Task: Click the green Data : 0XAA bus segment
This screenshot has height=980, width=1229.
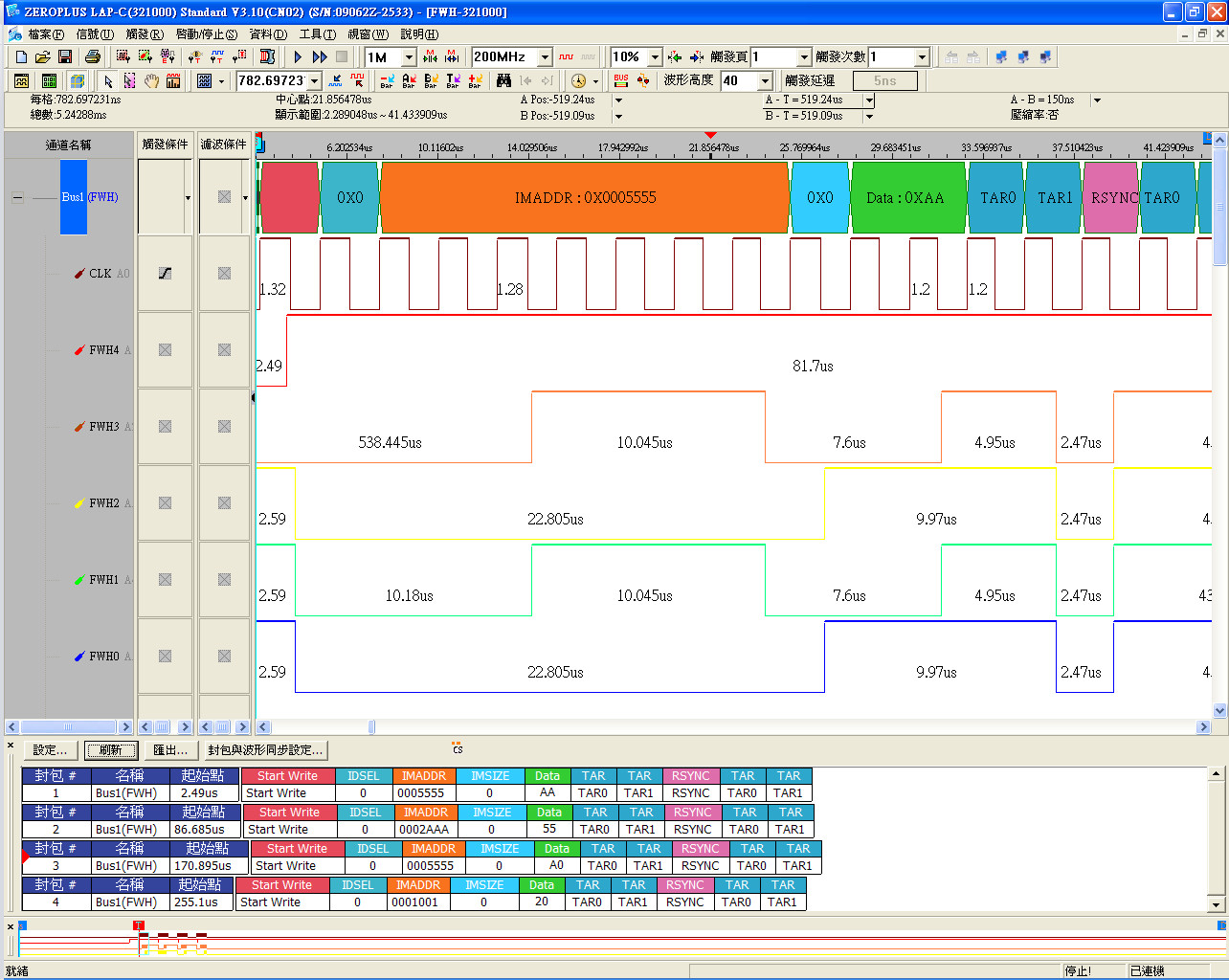Action: [908, 198]
